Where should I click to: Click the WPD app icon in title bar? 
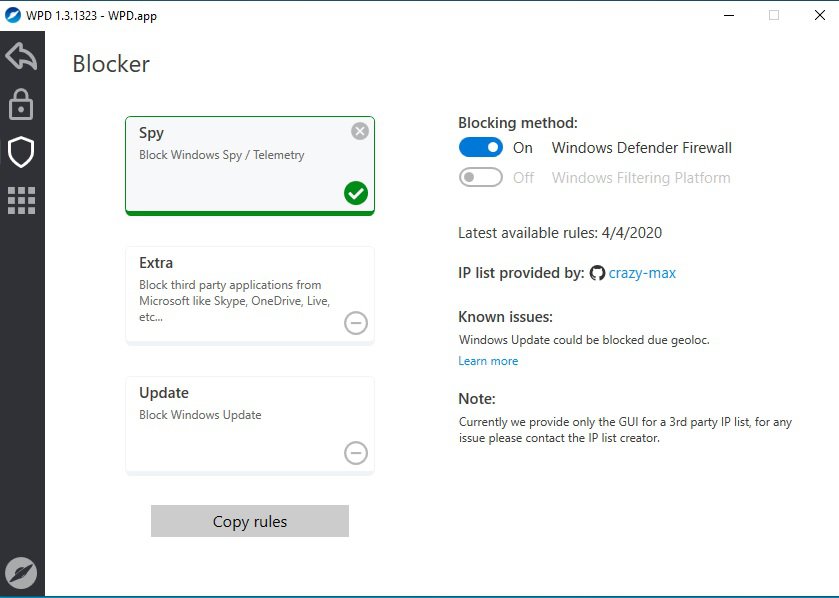point(12,16)
